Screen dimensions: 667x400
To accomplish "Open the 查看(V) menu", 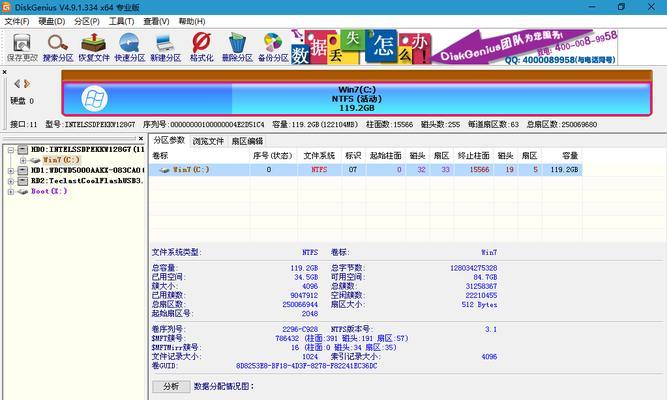I will (156, 21).
